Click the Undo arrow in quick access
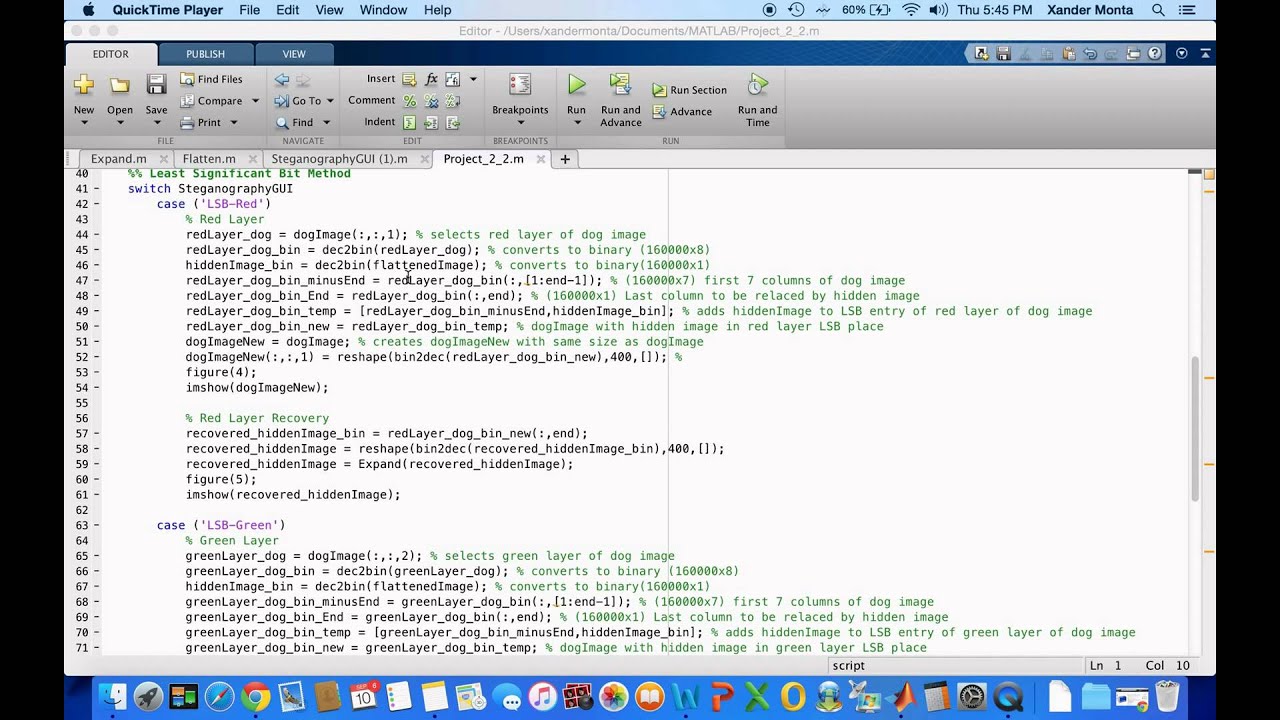The image size is (1280, 720). pyautogui.click(x=1090, y=54)
